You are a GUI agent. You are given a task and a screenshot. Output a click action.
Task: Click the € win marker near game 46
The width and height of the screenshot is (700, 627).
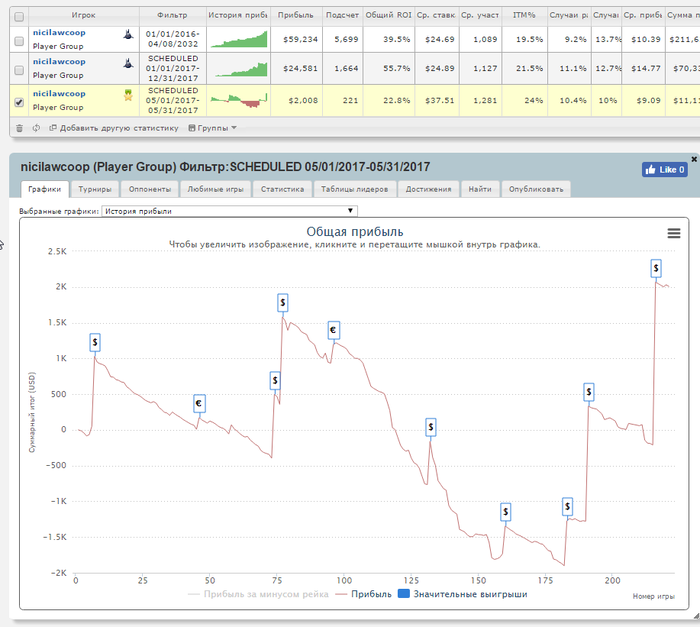coord(199,404)
